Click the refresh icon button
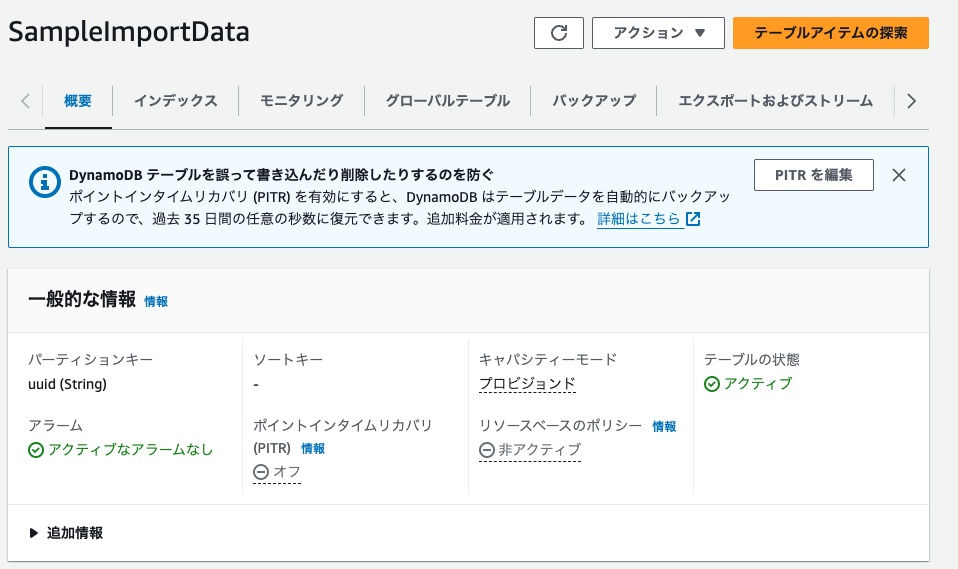Viewport: 958px width, 569px height. click(559, 32)
